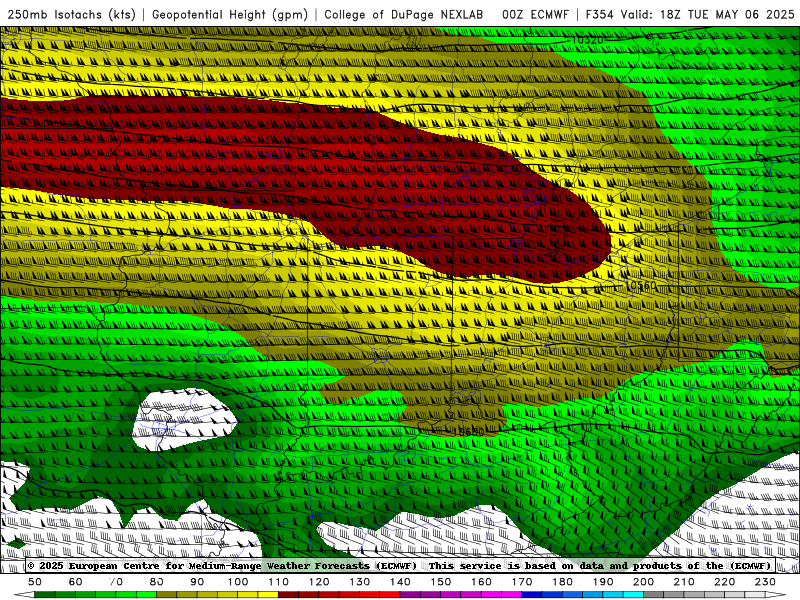
Task: Click the 190 value on the legend
Action: [x=604, y=582]
